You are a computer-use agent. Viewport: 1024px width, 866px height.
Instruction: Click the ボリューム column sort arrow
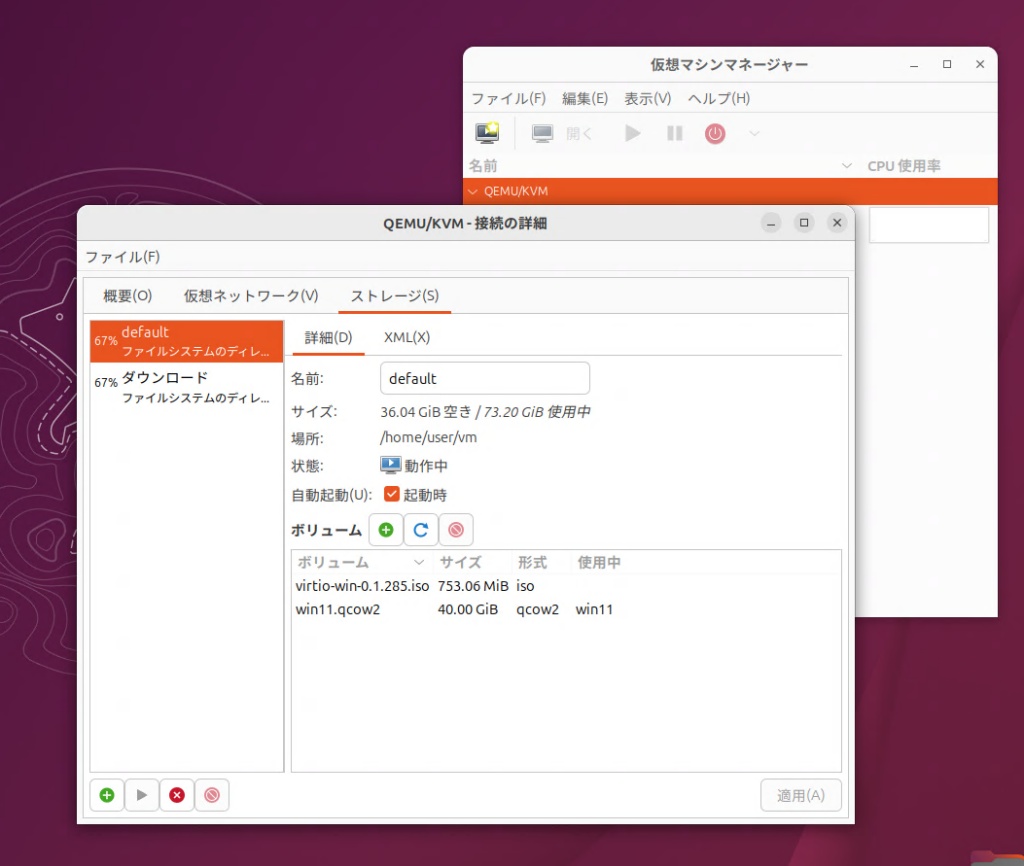[x=420, y=563]
